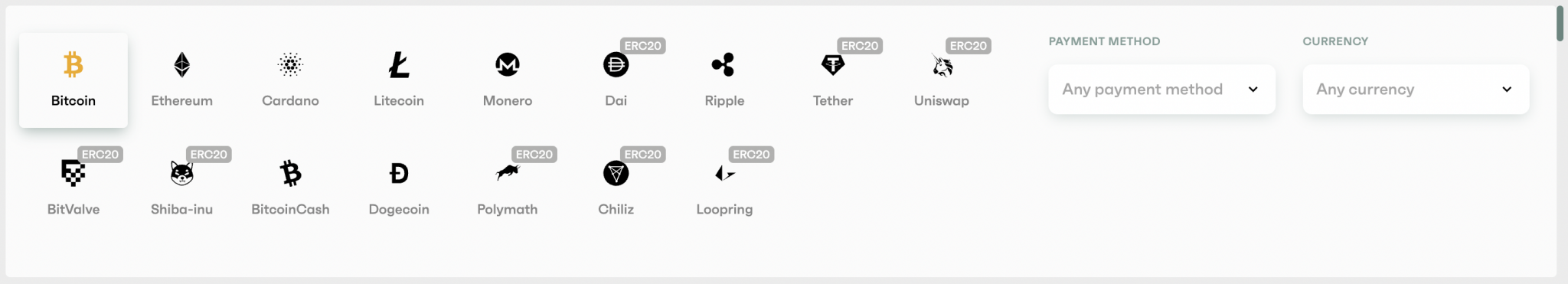Select the Dai ERC20 icon
1568x284 pixels.
pyautogui.click(x=616, y=65)
